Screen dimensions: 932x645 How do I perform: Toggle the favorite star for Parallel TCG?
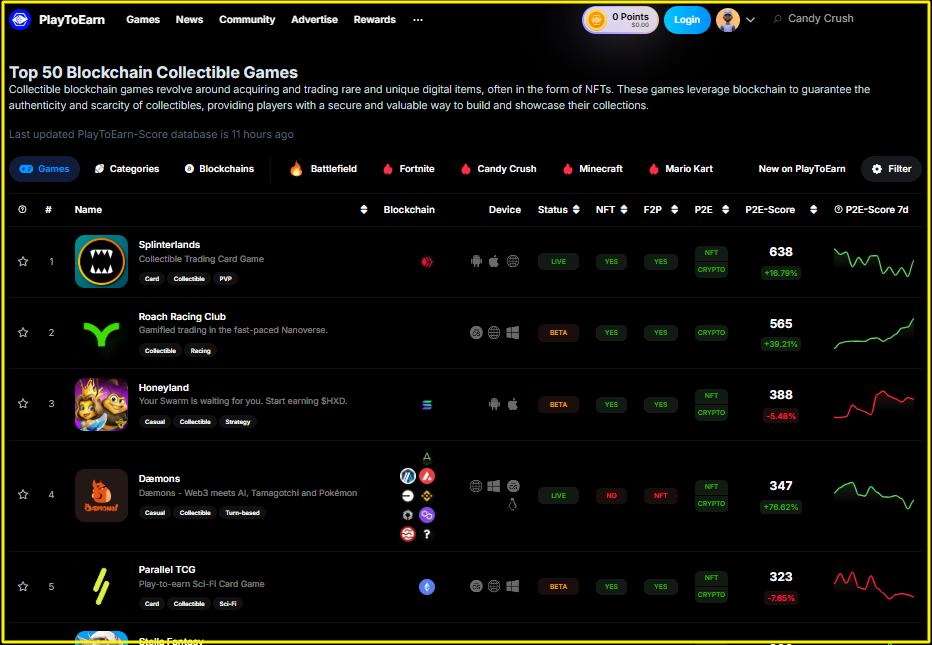pyautogui.click(x=23, y=587)
